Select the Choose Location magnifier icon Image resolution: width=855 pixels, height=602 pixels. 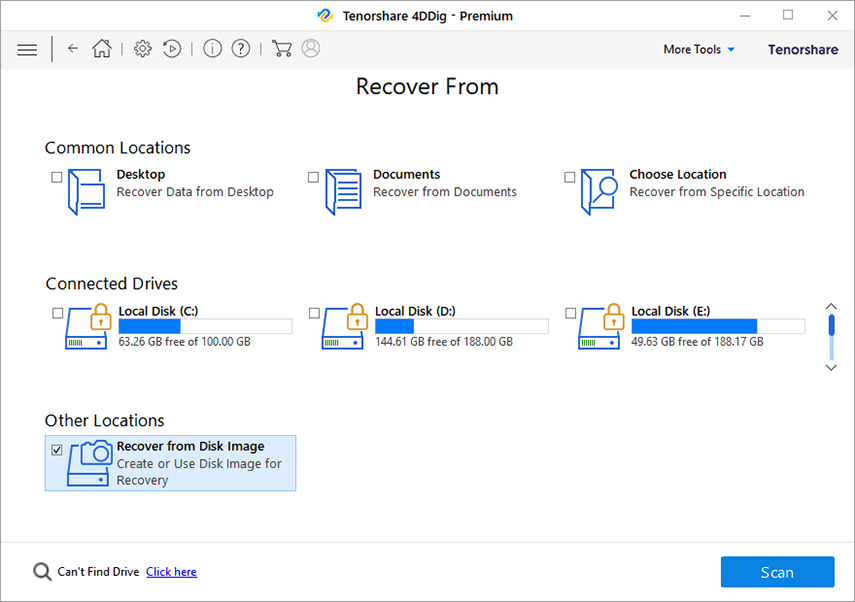coord(599,192)
